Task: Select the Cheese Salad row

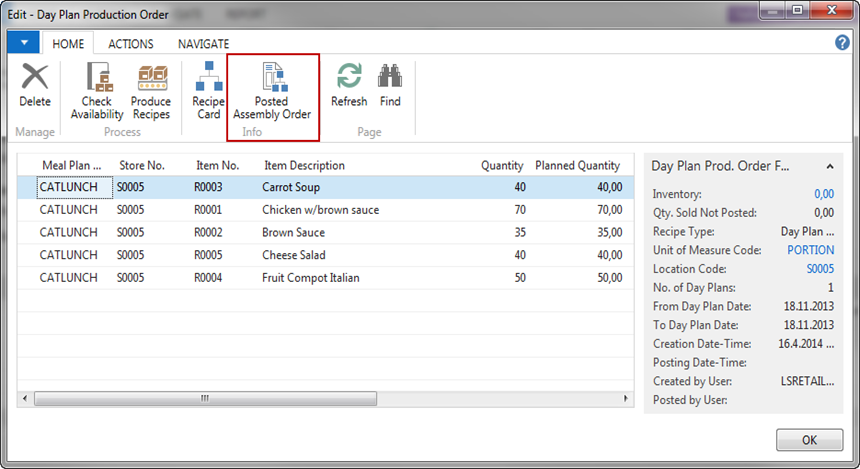Action: [294, 255]
